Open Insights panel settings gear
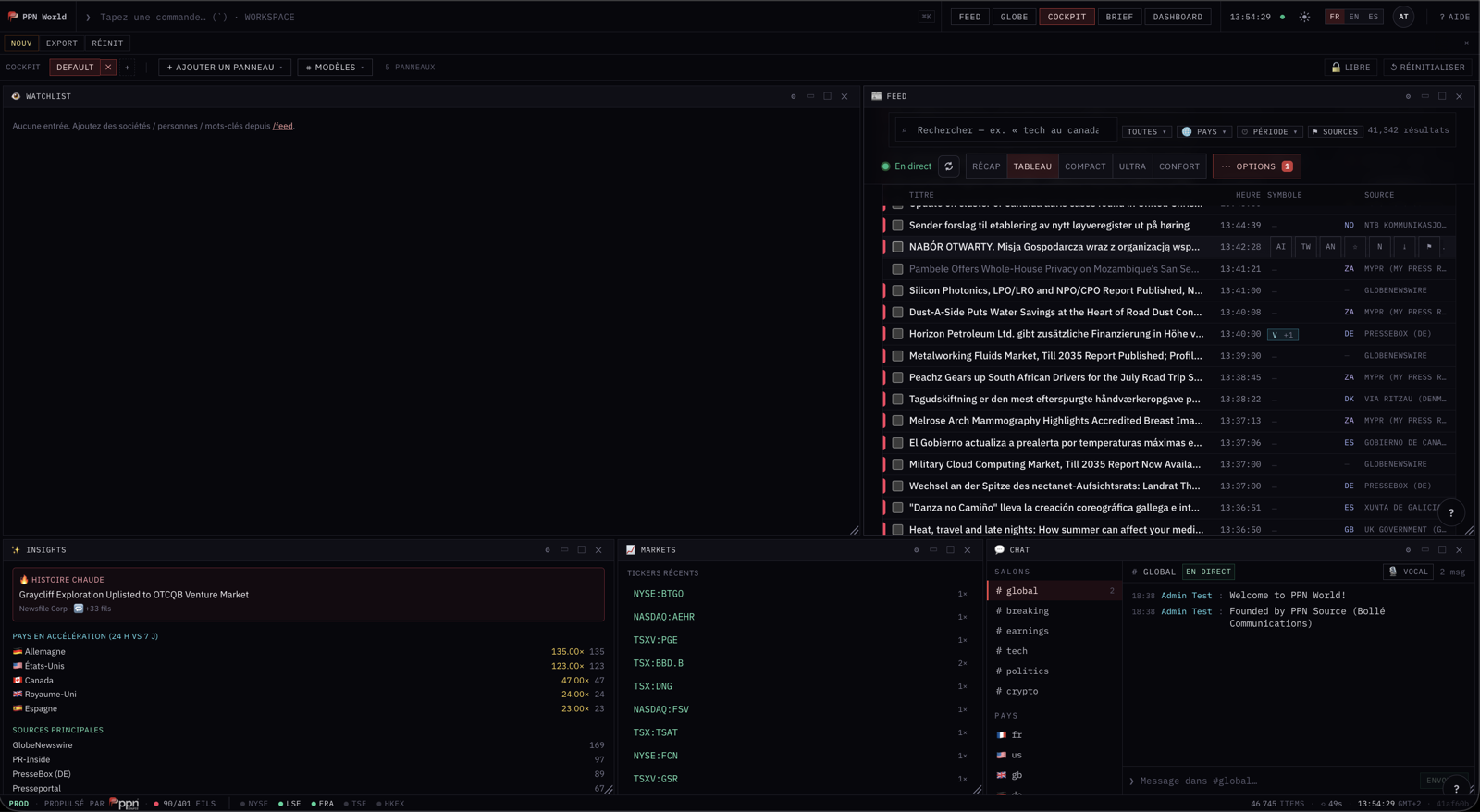The height and width of the screenshot is (812, 1480). (548, 550)
